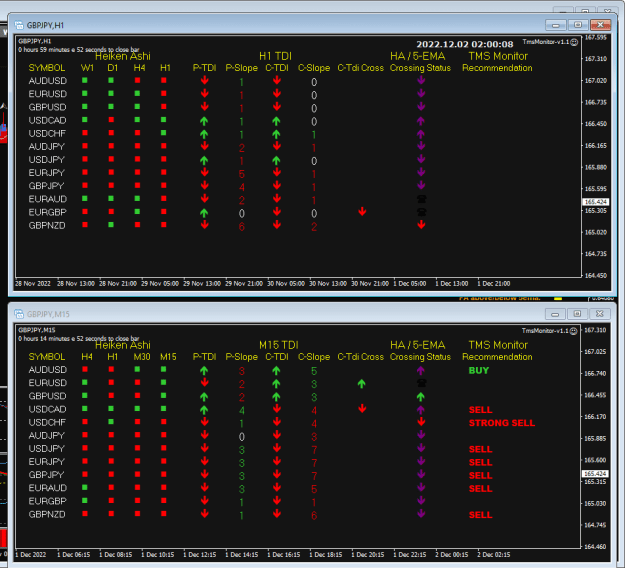The image size is (625, 568).
Task: Click green C-TDI arrow for USDJPY, H1 window
Action: pyautogui.click(x=276, y=160)
